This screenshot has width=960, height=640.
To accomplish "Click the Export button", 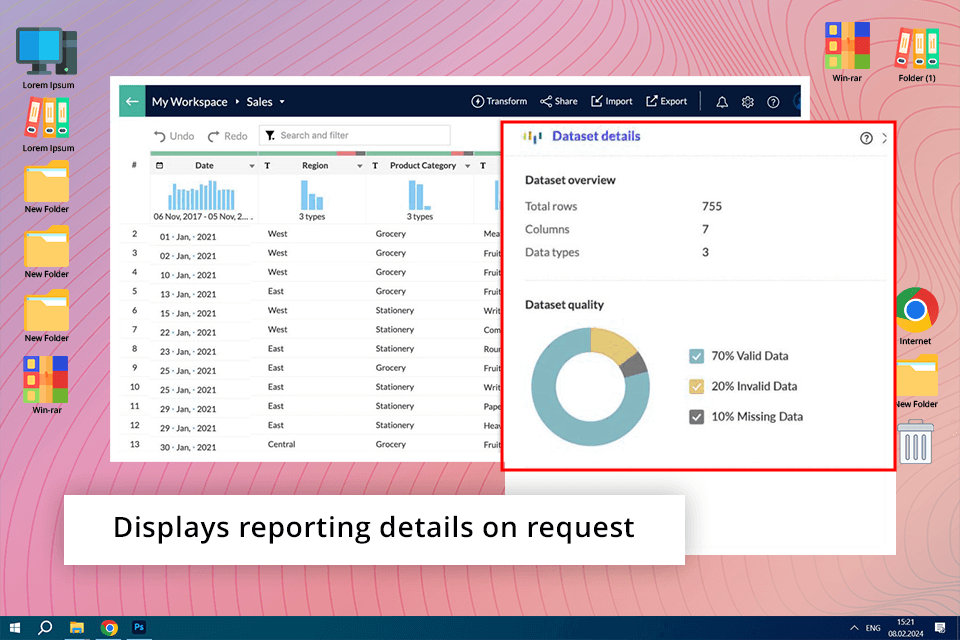I will coord(666,101).
